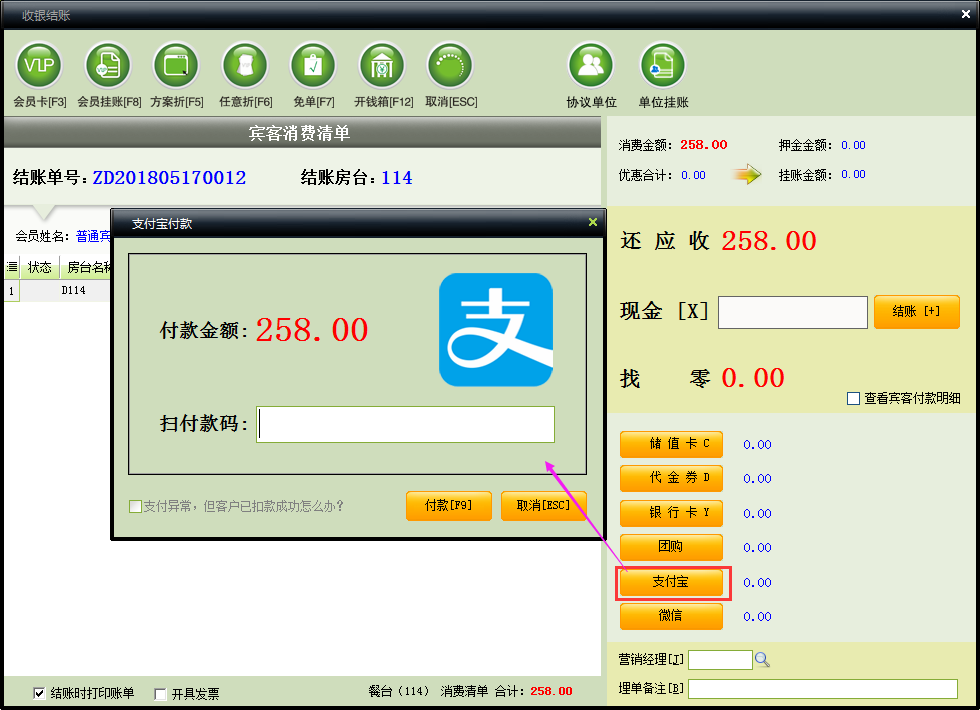Image resolution: width=980 pixels, height=710 pixels.
Task: Click the 押金金额 value 0.00
Action: click(x=853, y=145)
